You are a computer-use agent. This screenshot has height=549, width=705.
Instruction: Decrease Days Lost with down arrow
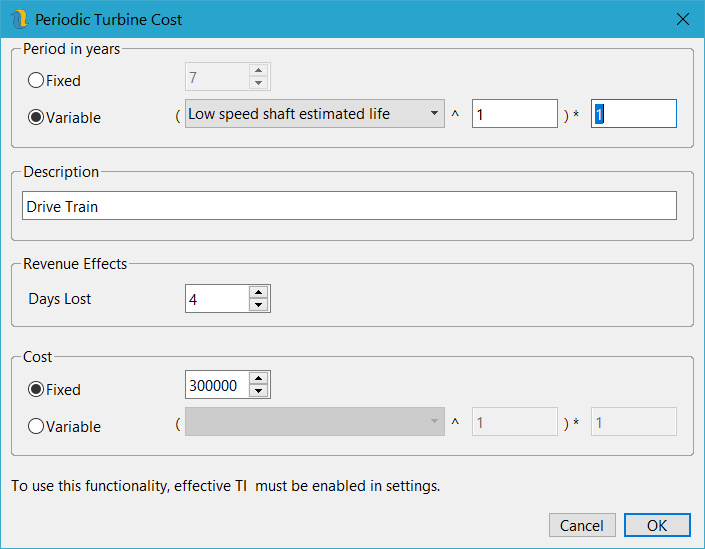(x=258, y=305)
